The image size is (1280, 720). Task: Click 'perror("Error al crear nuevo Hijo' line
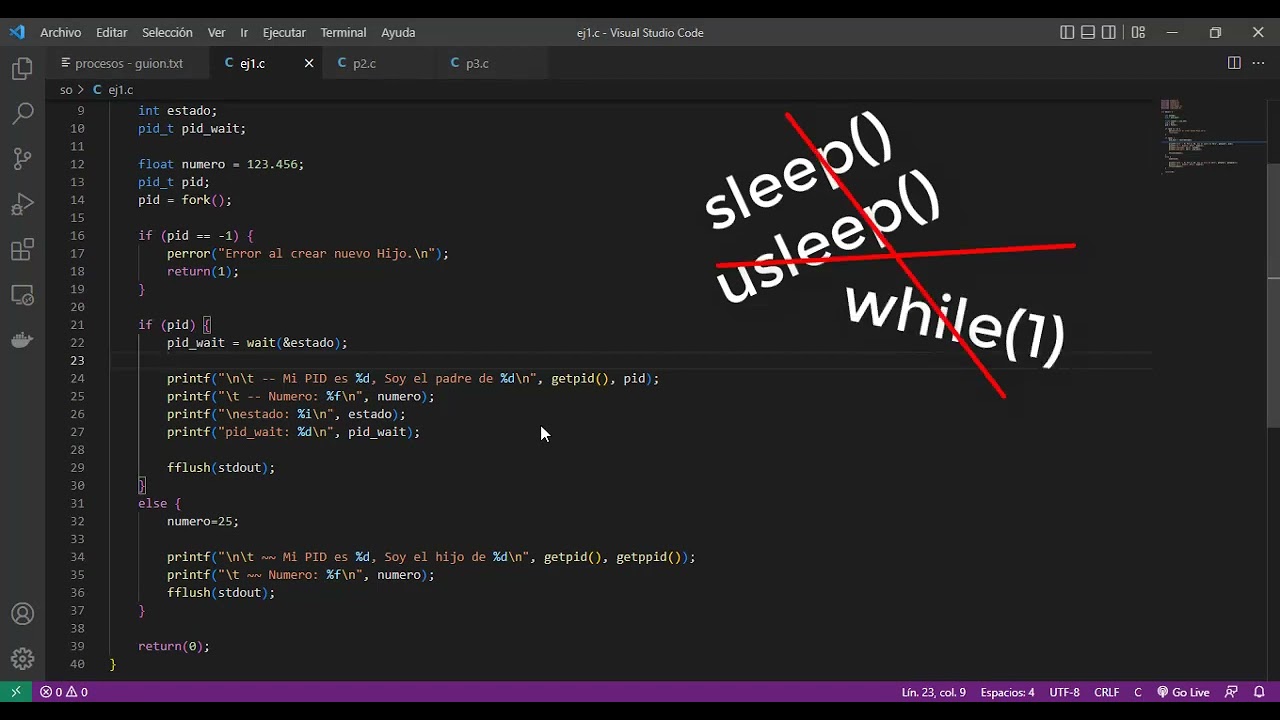308,254
